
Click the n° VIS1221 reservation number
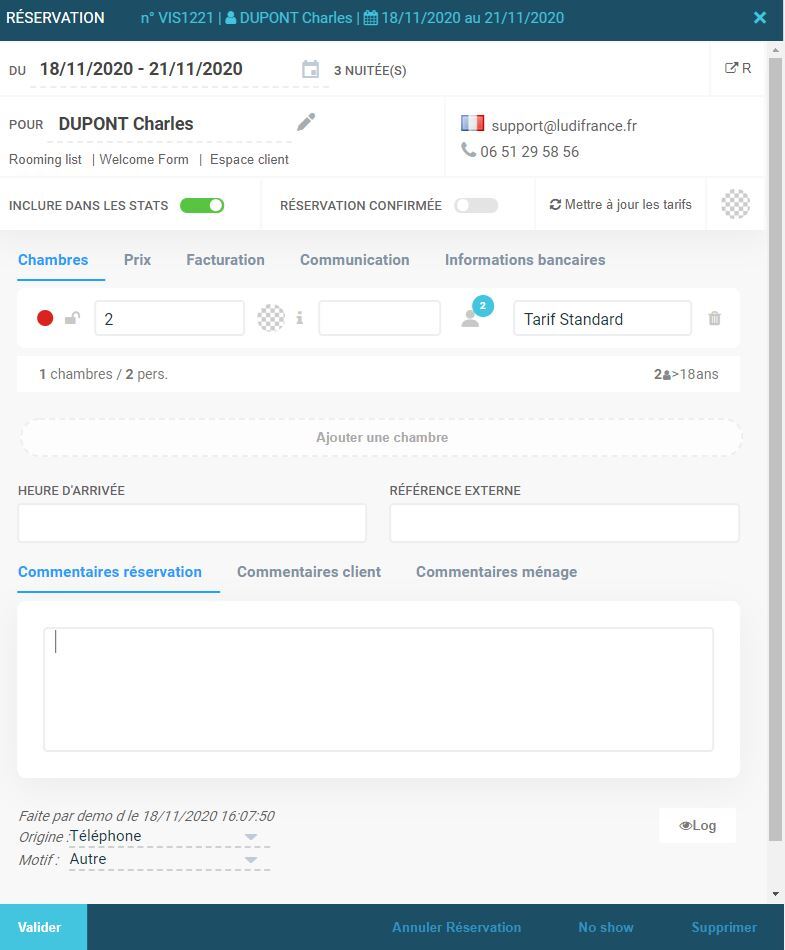[177, 18]
